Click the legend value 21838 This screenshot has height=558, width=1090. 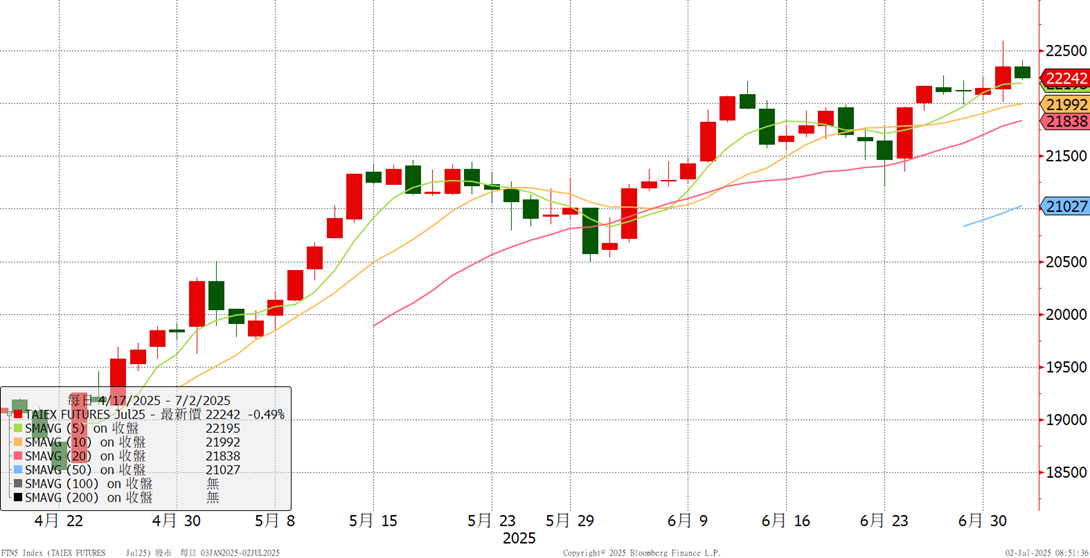pyautogui.click(x=223, y=457)
